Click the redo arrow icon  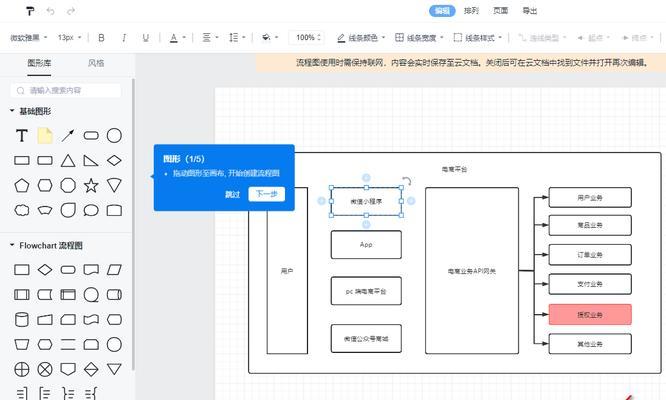pyautogui.click(x=71, y=11)
